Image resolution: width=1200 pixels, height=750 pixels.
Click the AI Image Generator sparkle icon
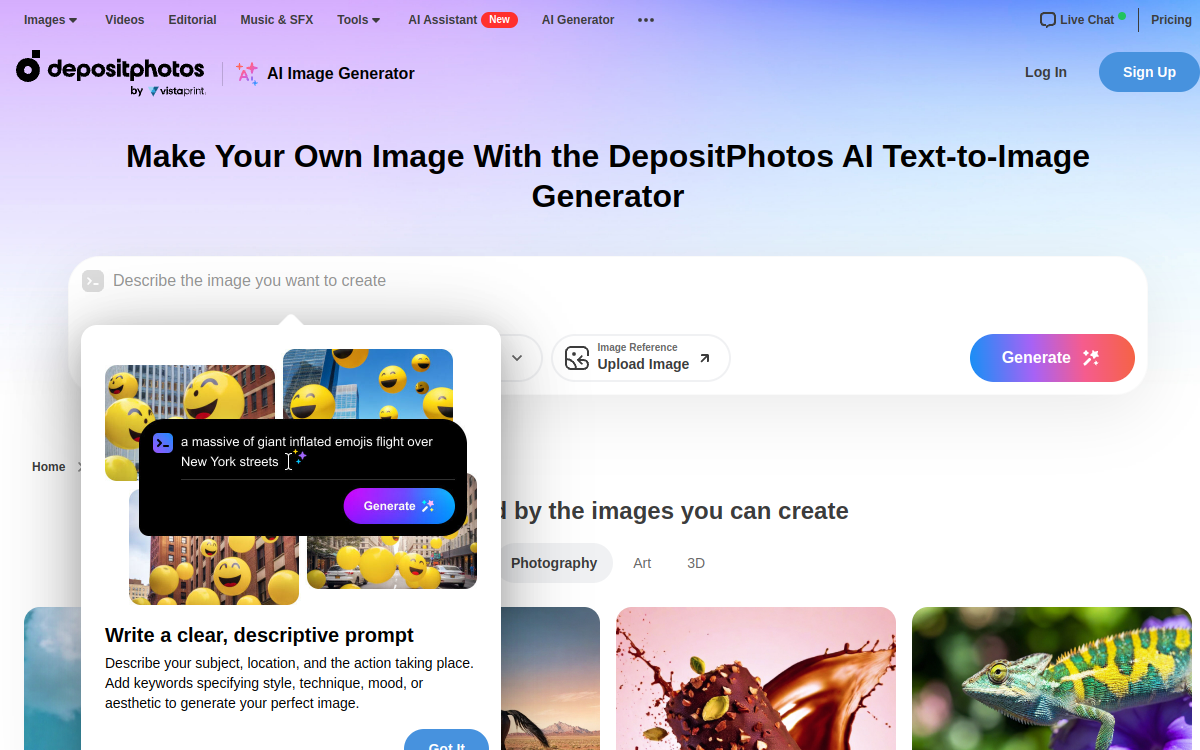[246, 73]
